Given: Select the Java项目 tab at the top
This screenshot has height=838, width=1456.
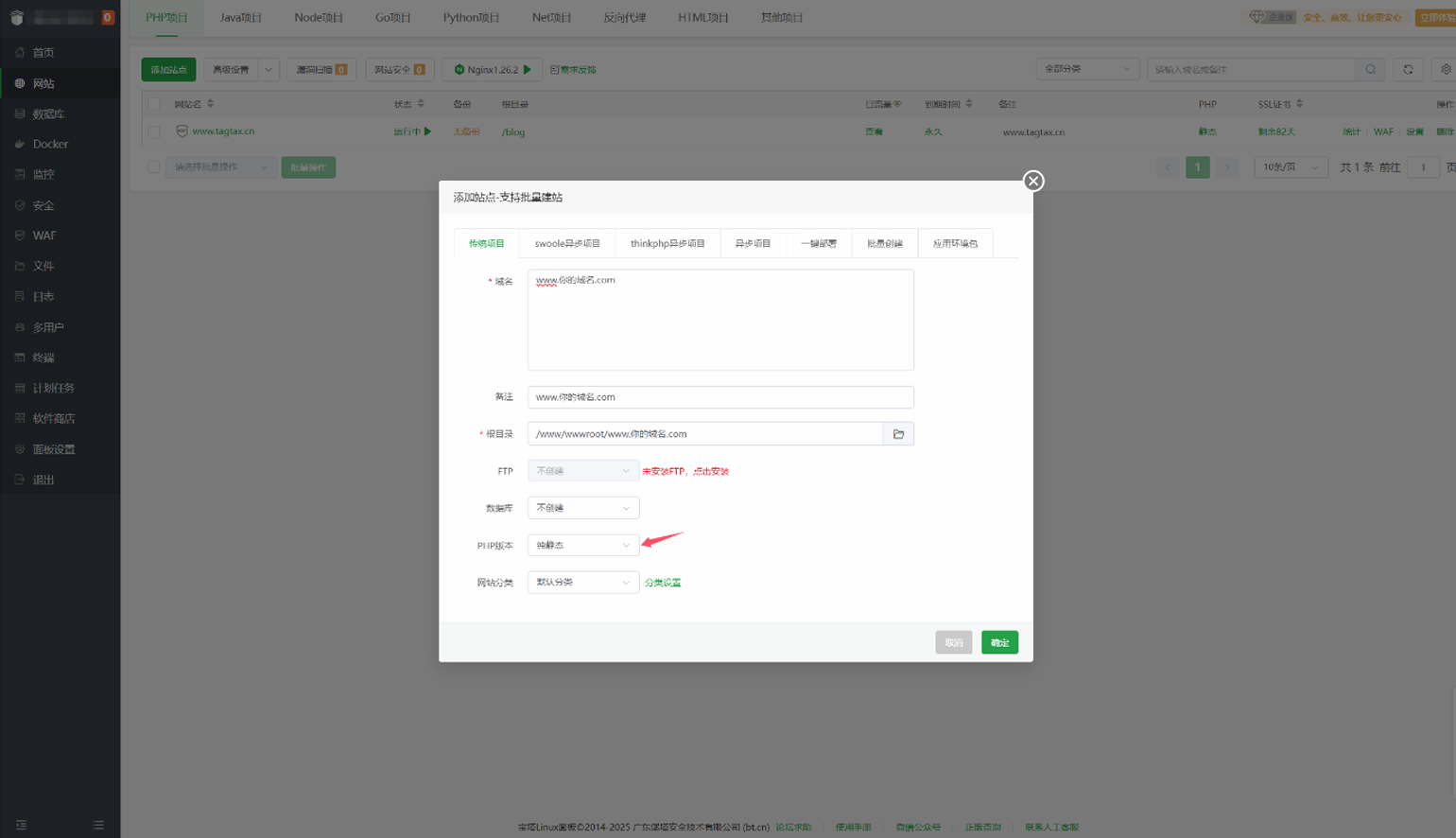Looking at the screenshot, I should 240,18.
